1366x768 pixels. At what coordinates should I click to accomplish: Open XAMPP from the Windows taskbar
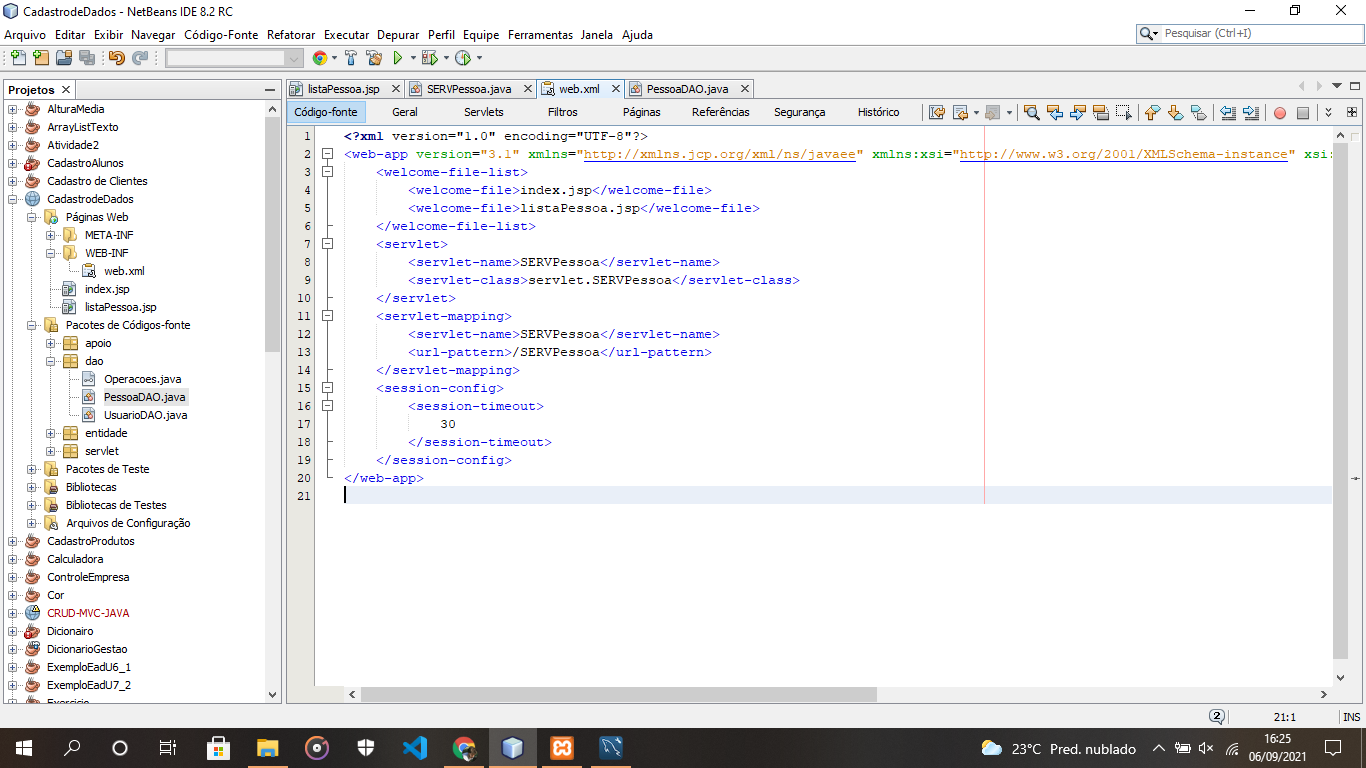(561, 748)
